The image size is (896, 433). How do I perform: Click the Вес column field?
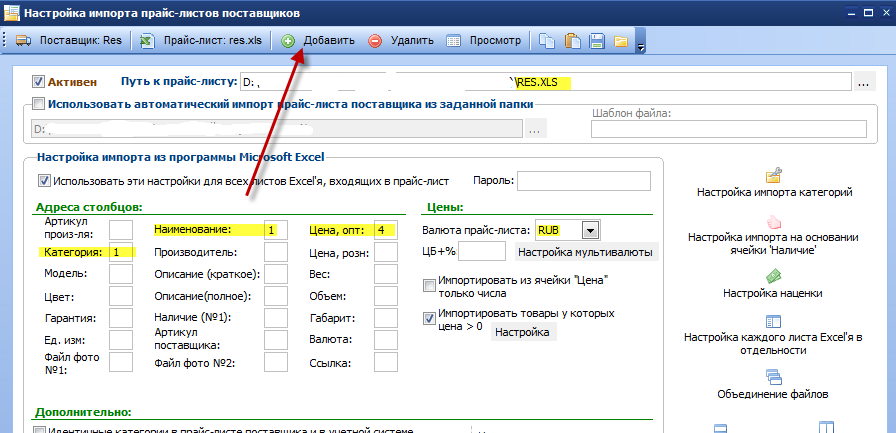[x=386, y=274]
